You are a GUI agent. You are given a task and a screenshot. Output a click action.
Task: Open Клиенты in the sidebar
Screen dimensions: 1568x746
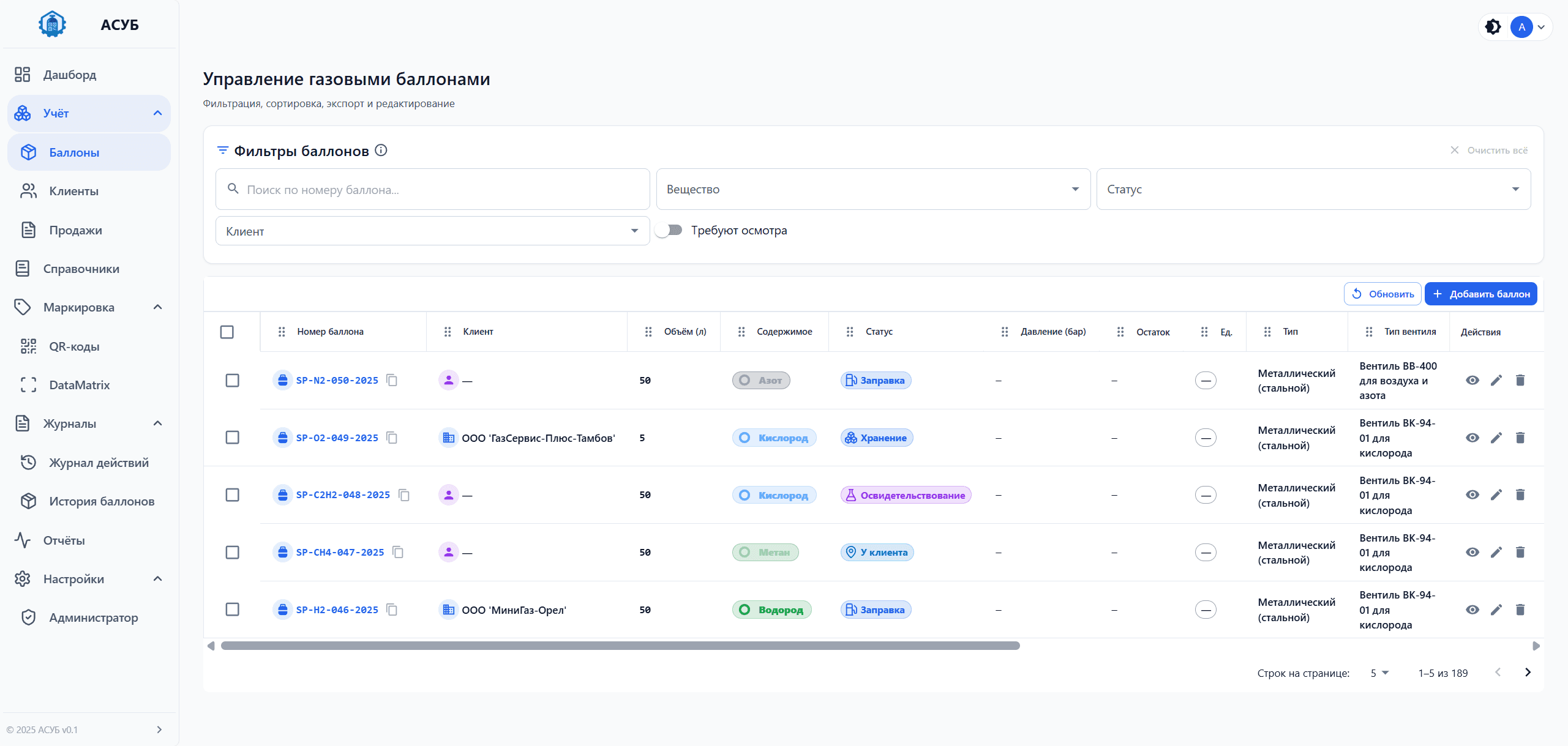pos(74,191)
